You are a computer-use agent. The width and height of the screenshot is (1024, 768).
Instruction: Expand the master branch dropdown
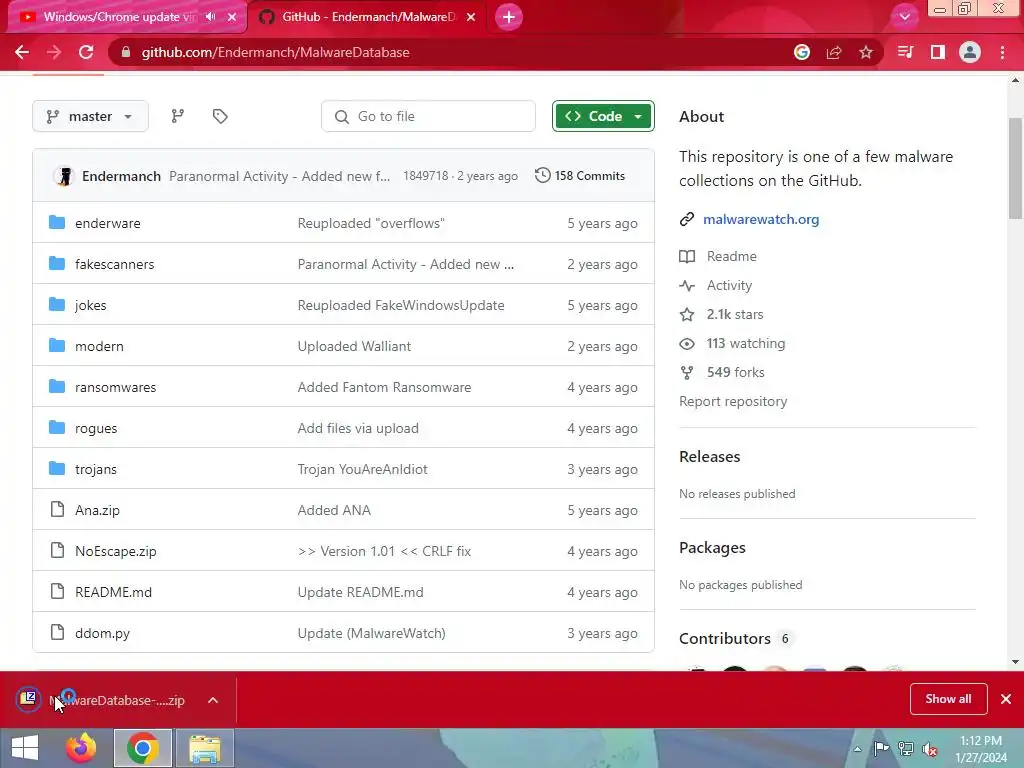pyautogui.click(x=90, y=116)
